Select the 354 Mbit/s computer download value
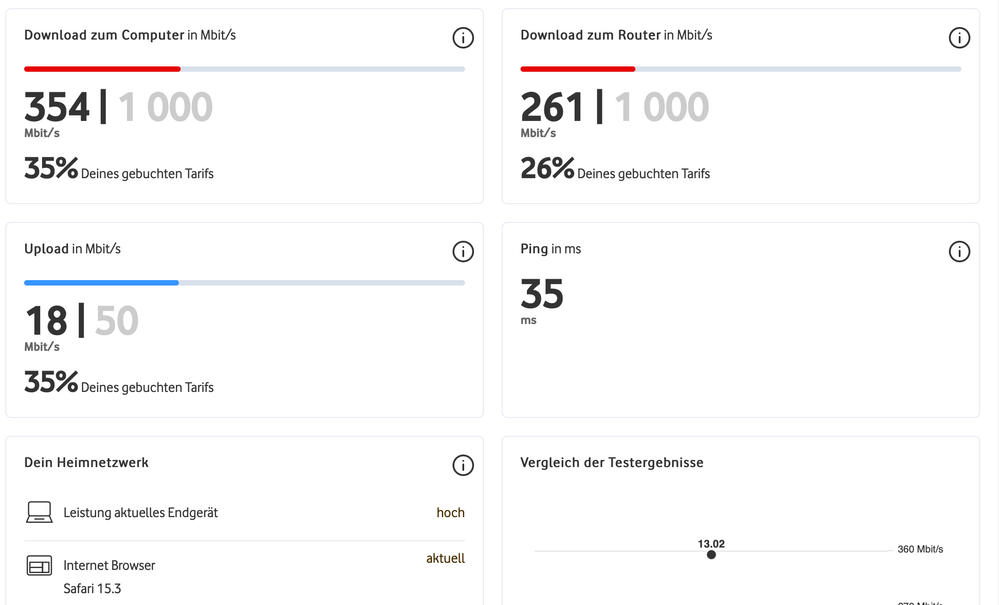Screen dimensions: 999x605 pyautogui.click(x=57, y=107)
